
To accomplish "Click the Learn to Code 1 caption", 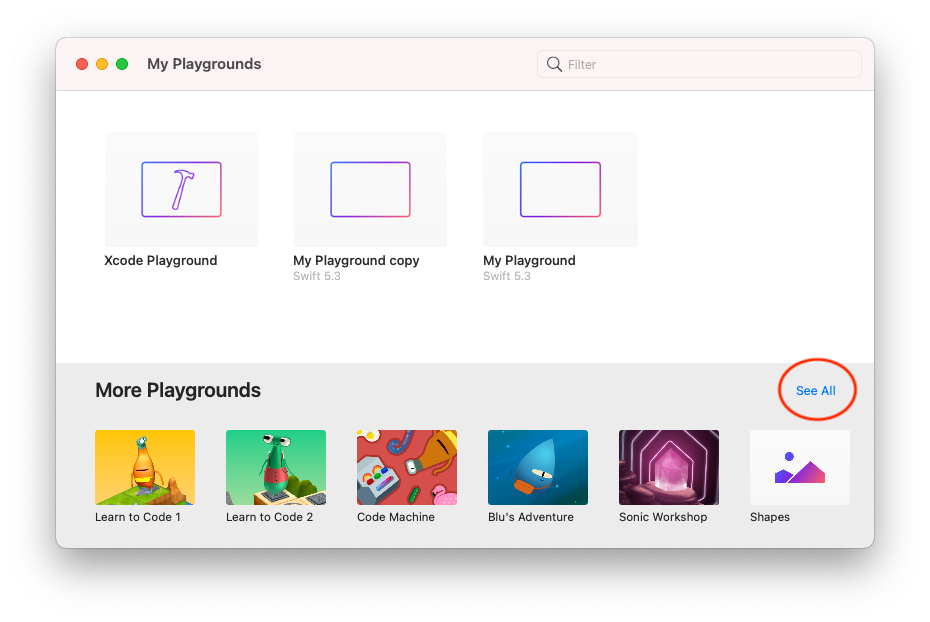I will [x=138, y=517].
